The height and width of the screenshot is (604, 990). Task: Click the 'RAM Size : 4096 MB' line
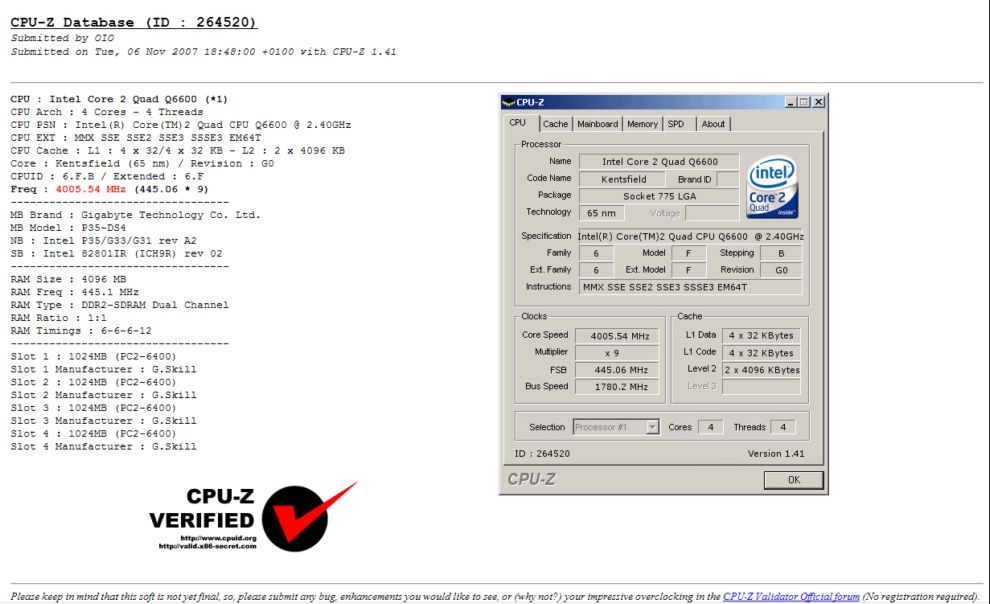[x=68, y=280]
